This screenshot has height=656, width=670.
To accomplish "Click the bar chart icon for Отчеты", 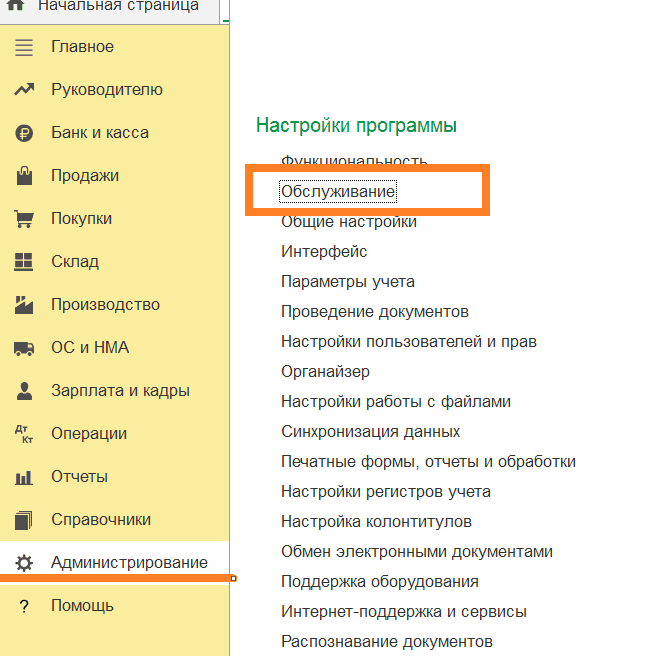I will click(x=24, y=477).
